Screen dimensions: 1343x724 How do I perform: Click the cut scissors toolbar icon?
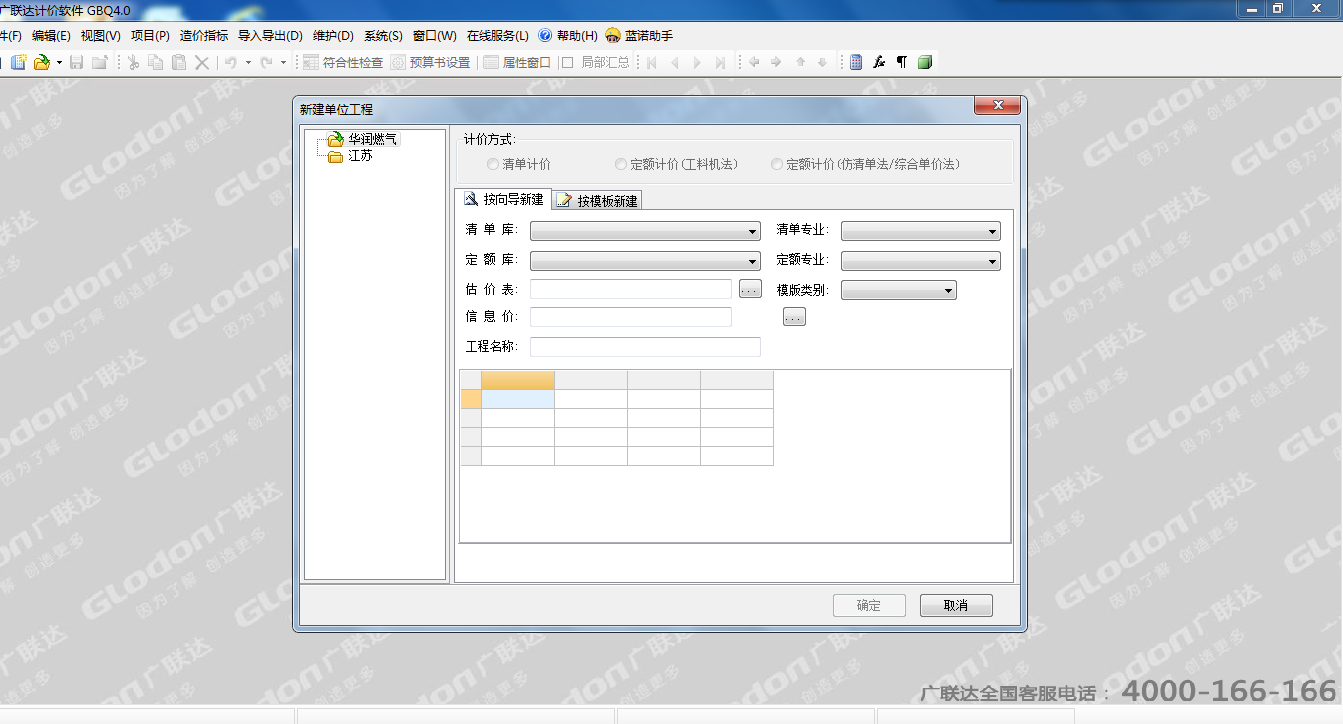coord(133,62)
